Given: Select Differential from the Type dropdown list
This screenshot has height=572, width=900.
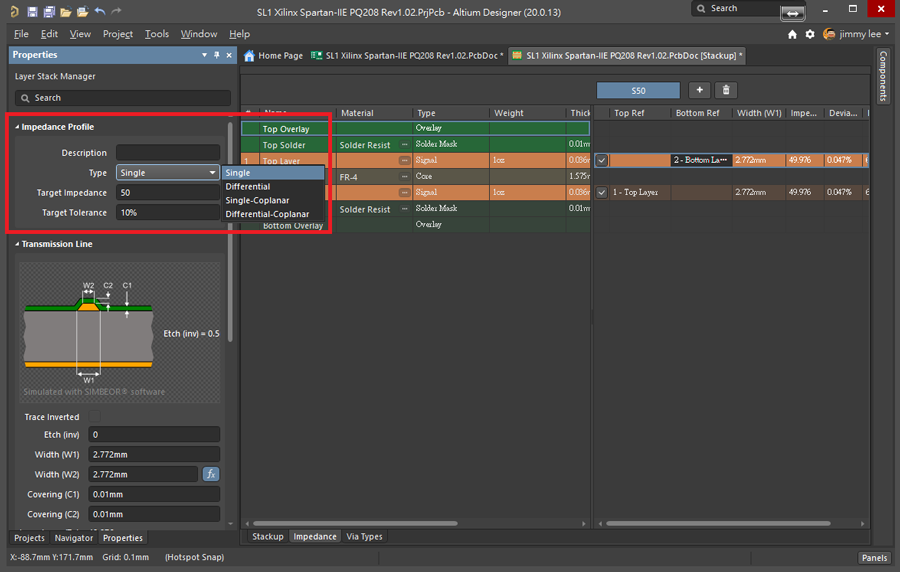Looking at the screenshot, I should pos(248,187).
